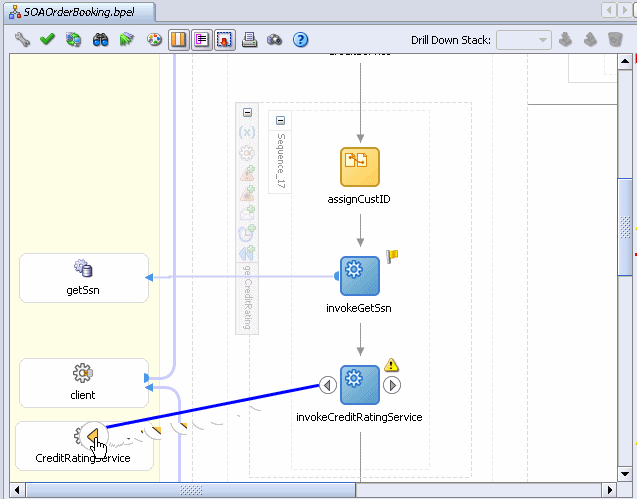The width and height of the screenshot is (637, 499).
Task: Click the Sequence_17 label
Action: pyautogui.click(x=281, y=161)
